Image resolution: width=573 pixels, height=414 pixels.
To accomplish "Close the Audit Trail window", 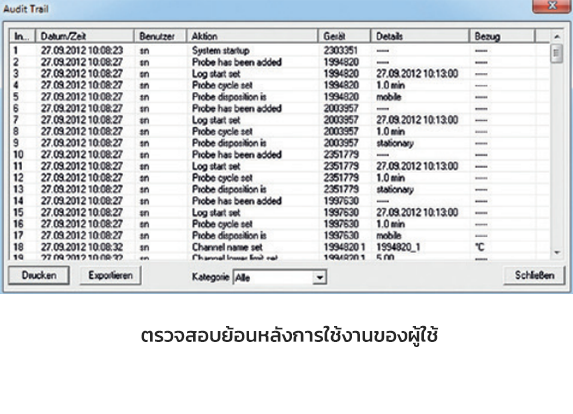I will pos(553,5).
